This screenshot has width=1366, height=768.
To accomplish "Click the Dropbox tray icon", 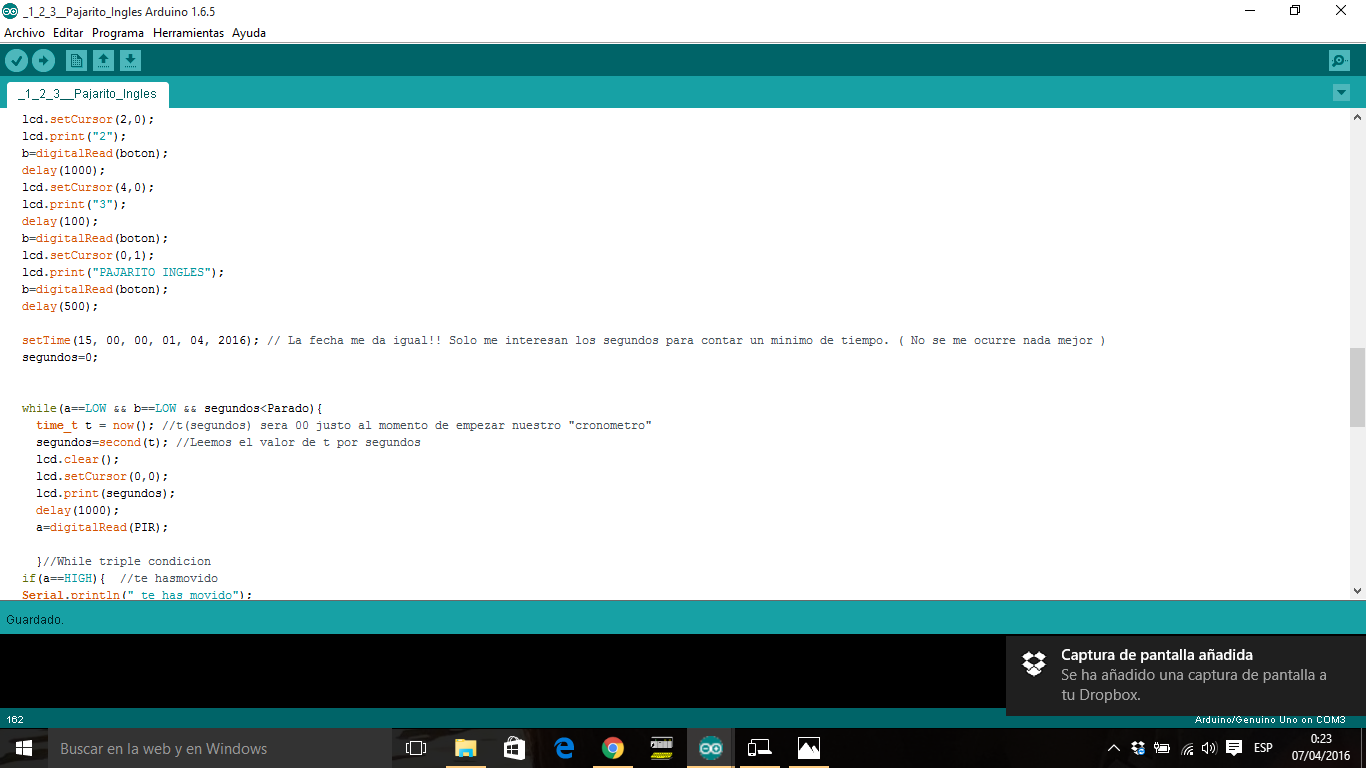I will pyautogui.click(x=1138, y=748).
